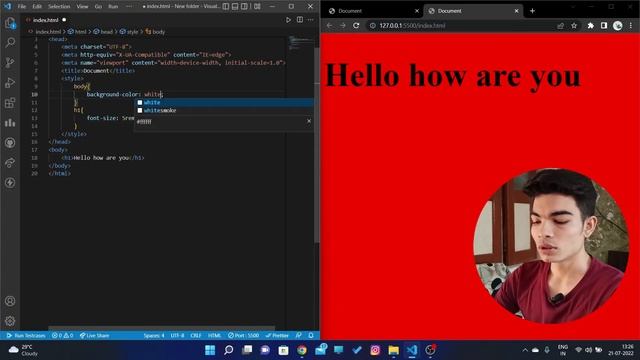Open Run and Debug view

click(10, 82)
